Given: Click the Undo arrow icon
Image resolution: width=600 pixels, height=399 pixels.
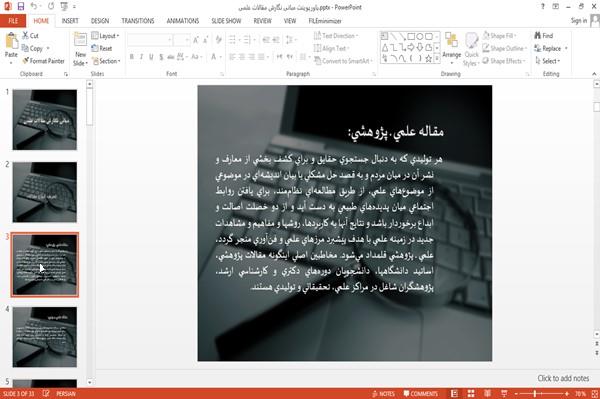Looking at the screenshot, I should [x=34, y=7].
